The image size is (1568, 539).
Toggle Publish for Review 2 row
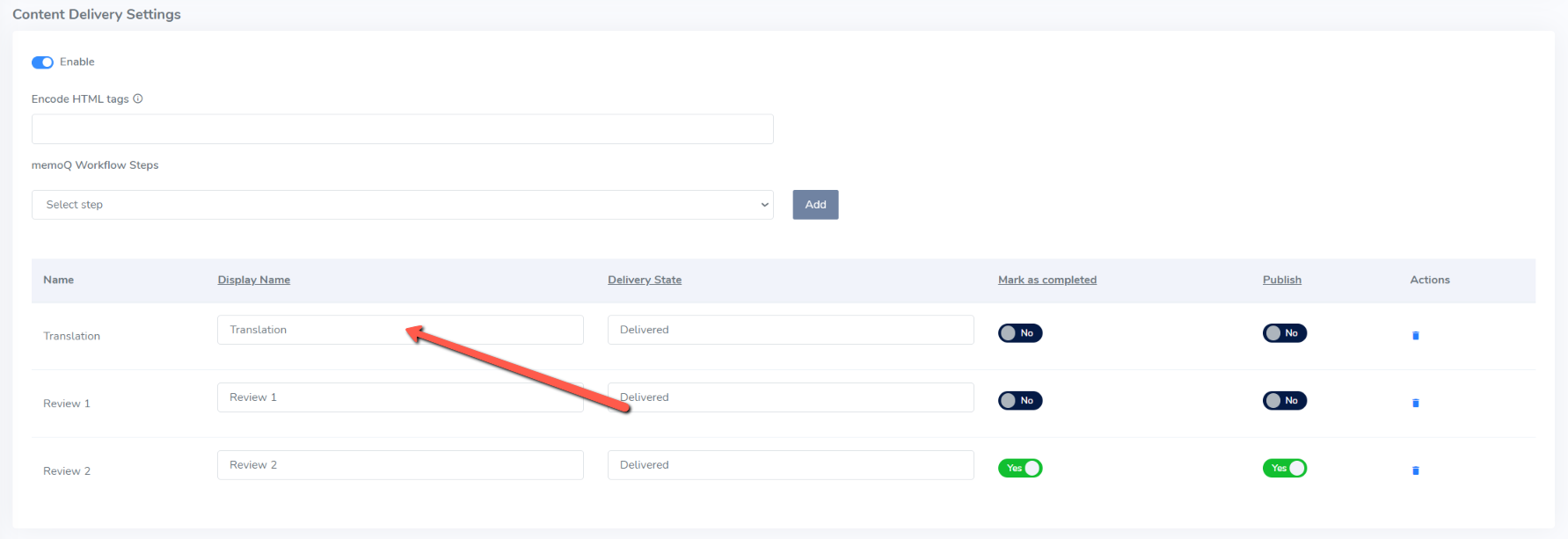(1285, 469)
